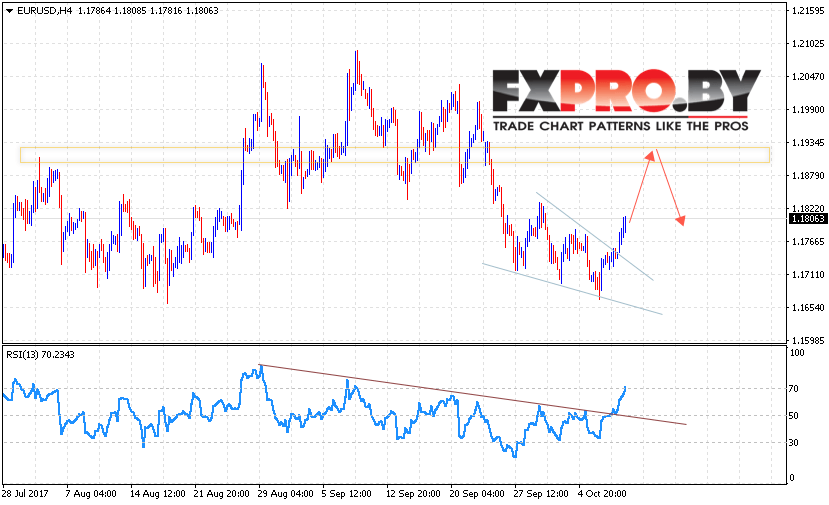Select the time axis label 28 Jul 2017
This screenshot has width=829, height=505.
[x=25, y=493]
